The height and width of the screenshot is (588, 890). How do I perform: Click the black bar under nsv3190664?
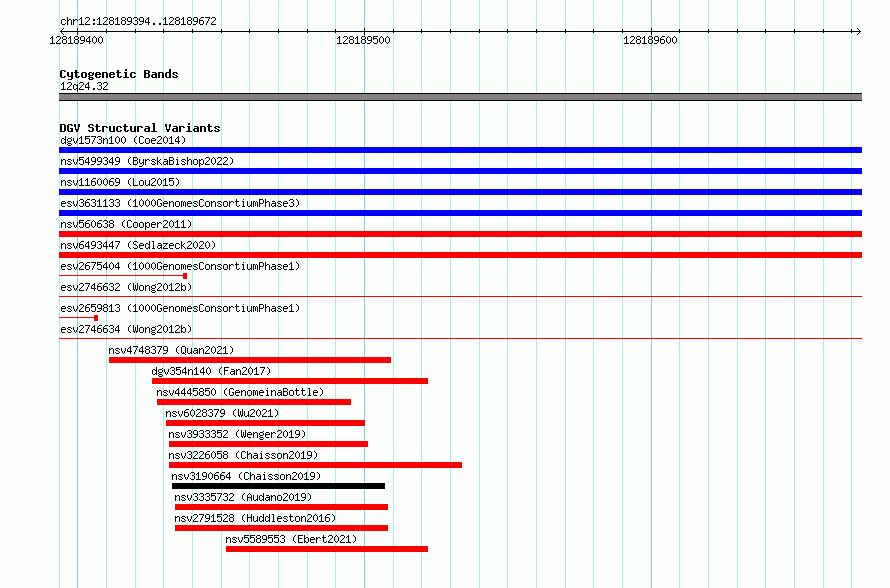[279, 486]
